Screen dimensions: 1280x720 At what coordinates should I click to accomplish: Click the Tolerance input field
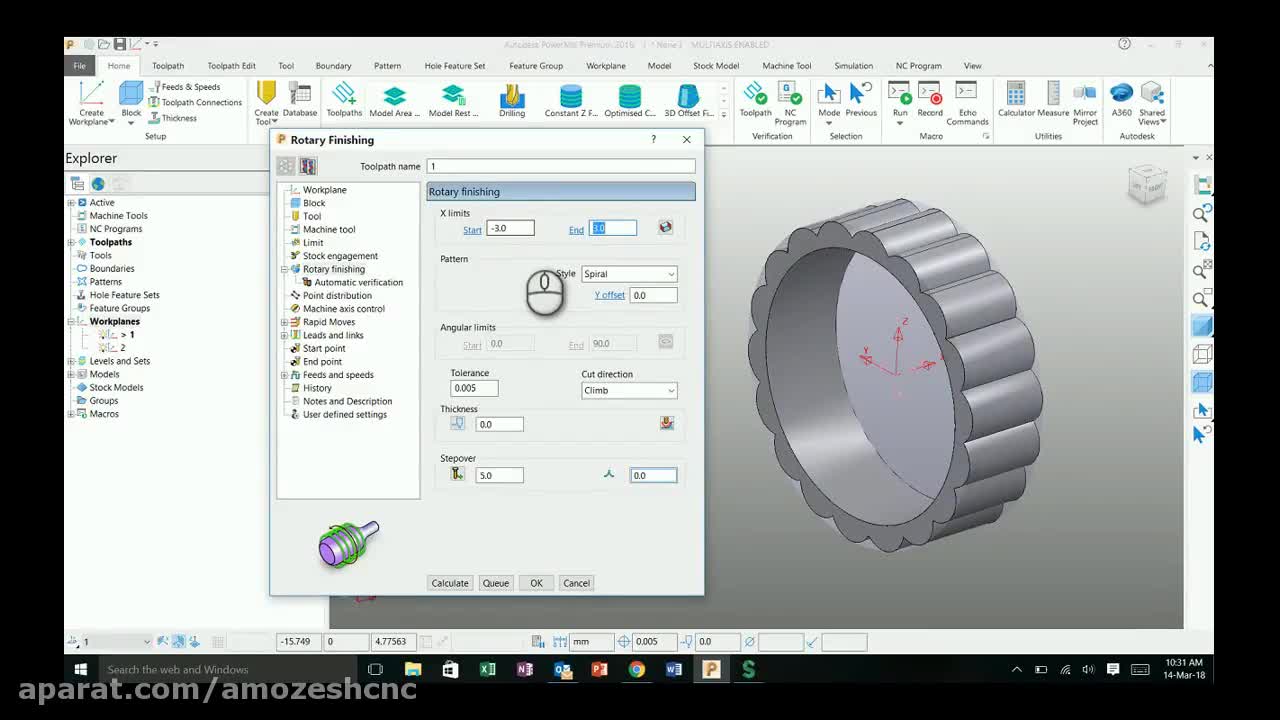[474, 388]
